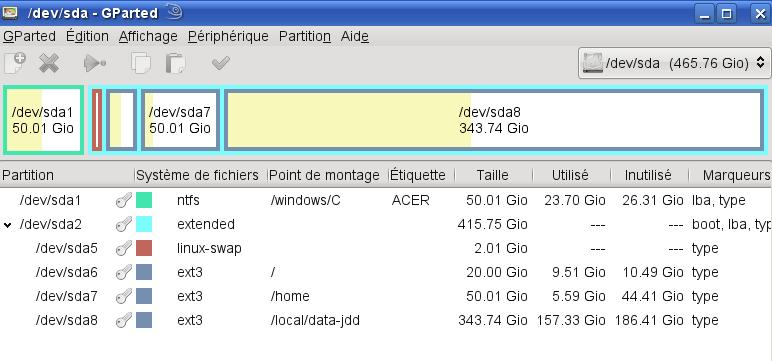The width and height of the screenshot is (772, 361).
Task: Click the Apply operations checkmark icon
Action: [221, 63]
